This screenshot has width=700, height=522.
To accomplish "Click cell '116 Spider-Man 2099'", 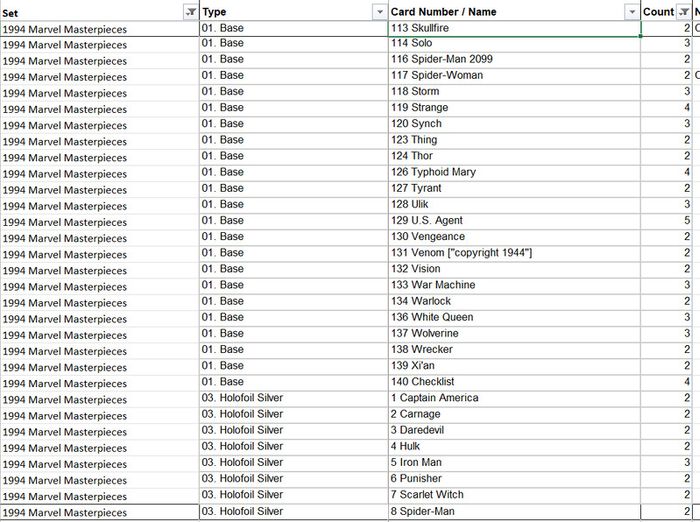I will click(514, 59).
